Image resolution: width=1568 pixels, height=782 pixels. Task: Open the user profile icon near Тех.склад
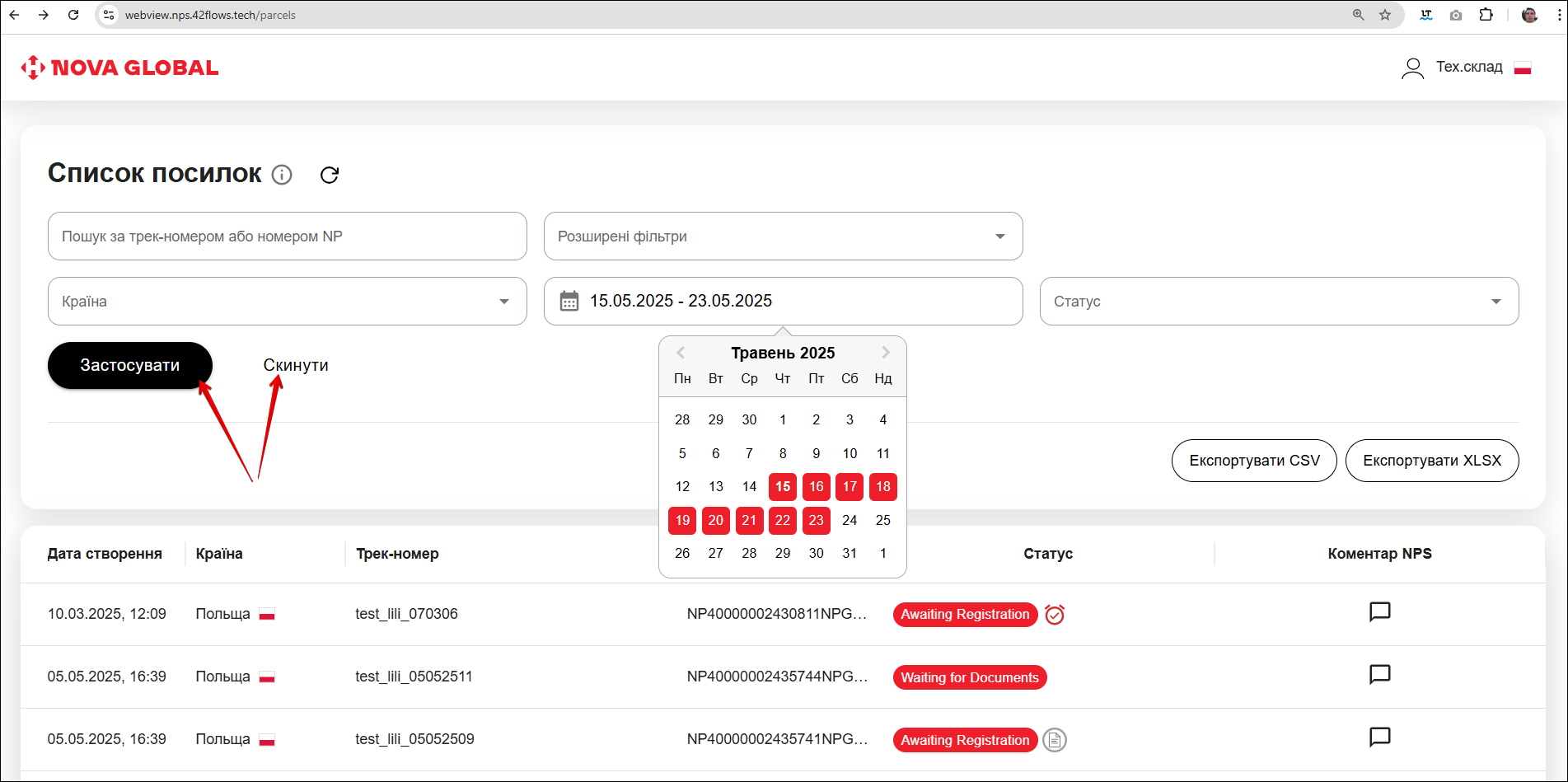(1412, 68)
